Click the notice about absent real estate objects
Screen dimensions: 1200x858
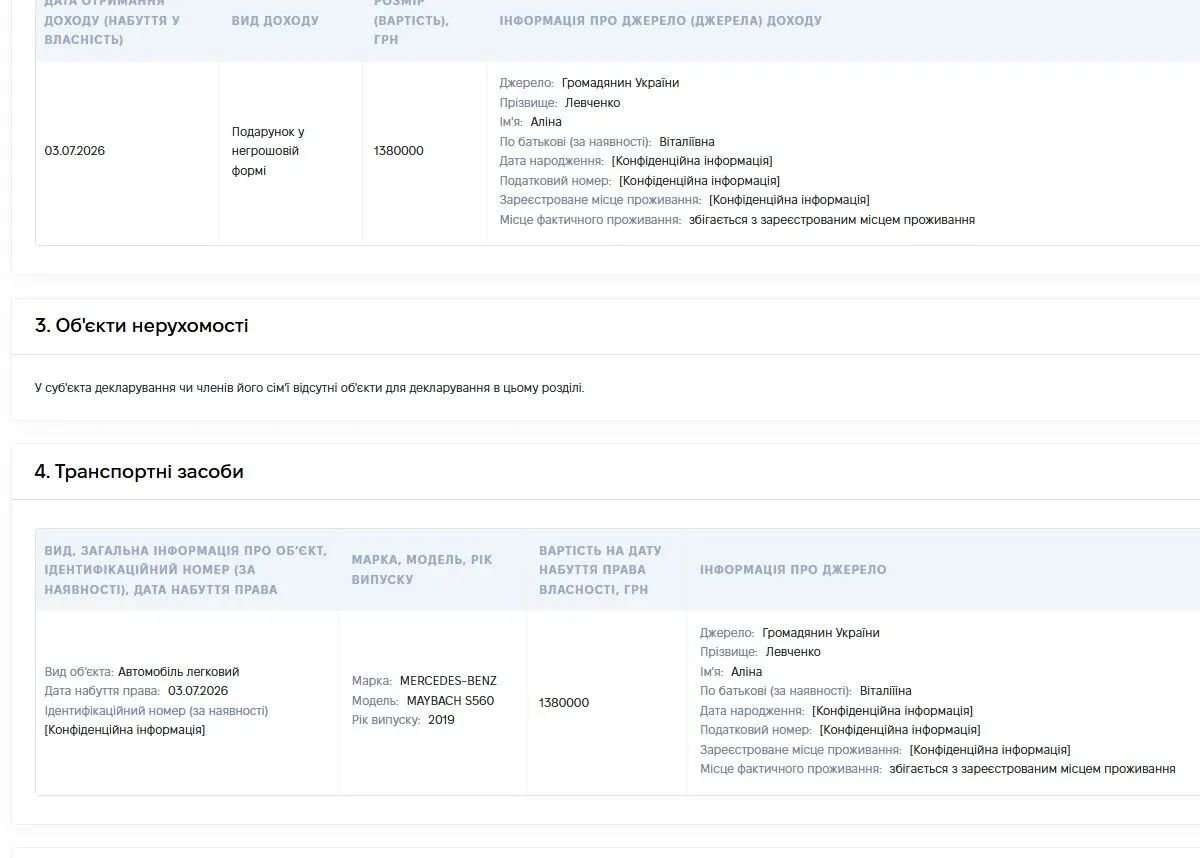coord(309,387)
